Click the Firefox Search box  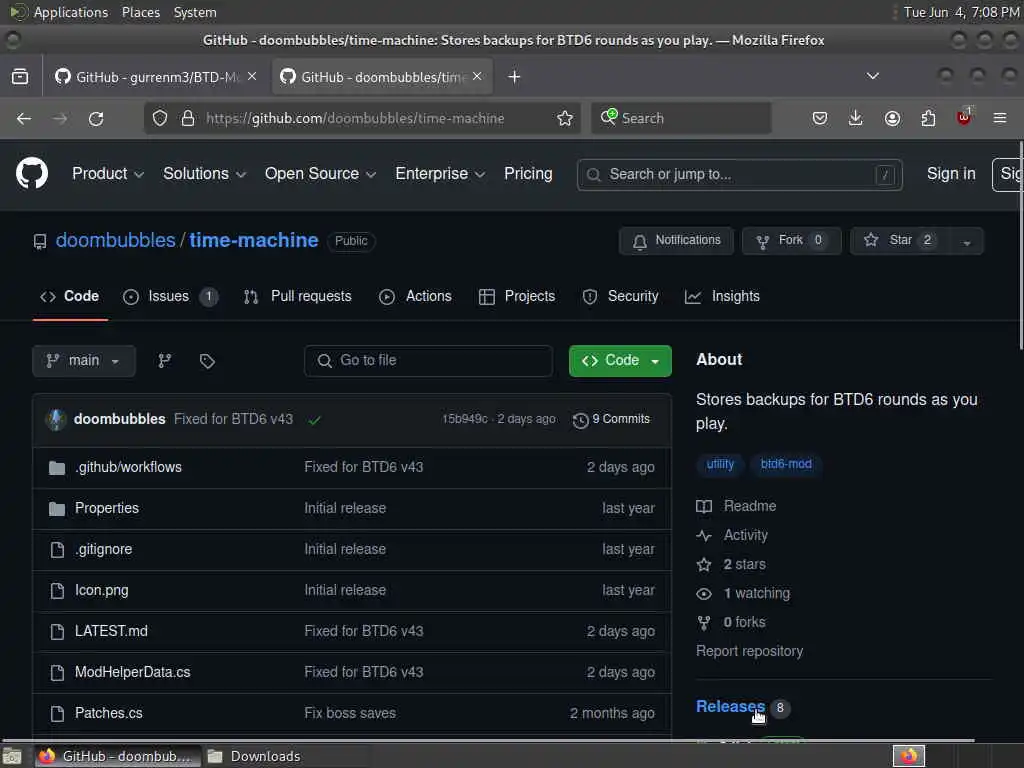click(681, 118)
